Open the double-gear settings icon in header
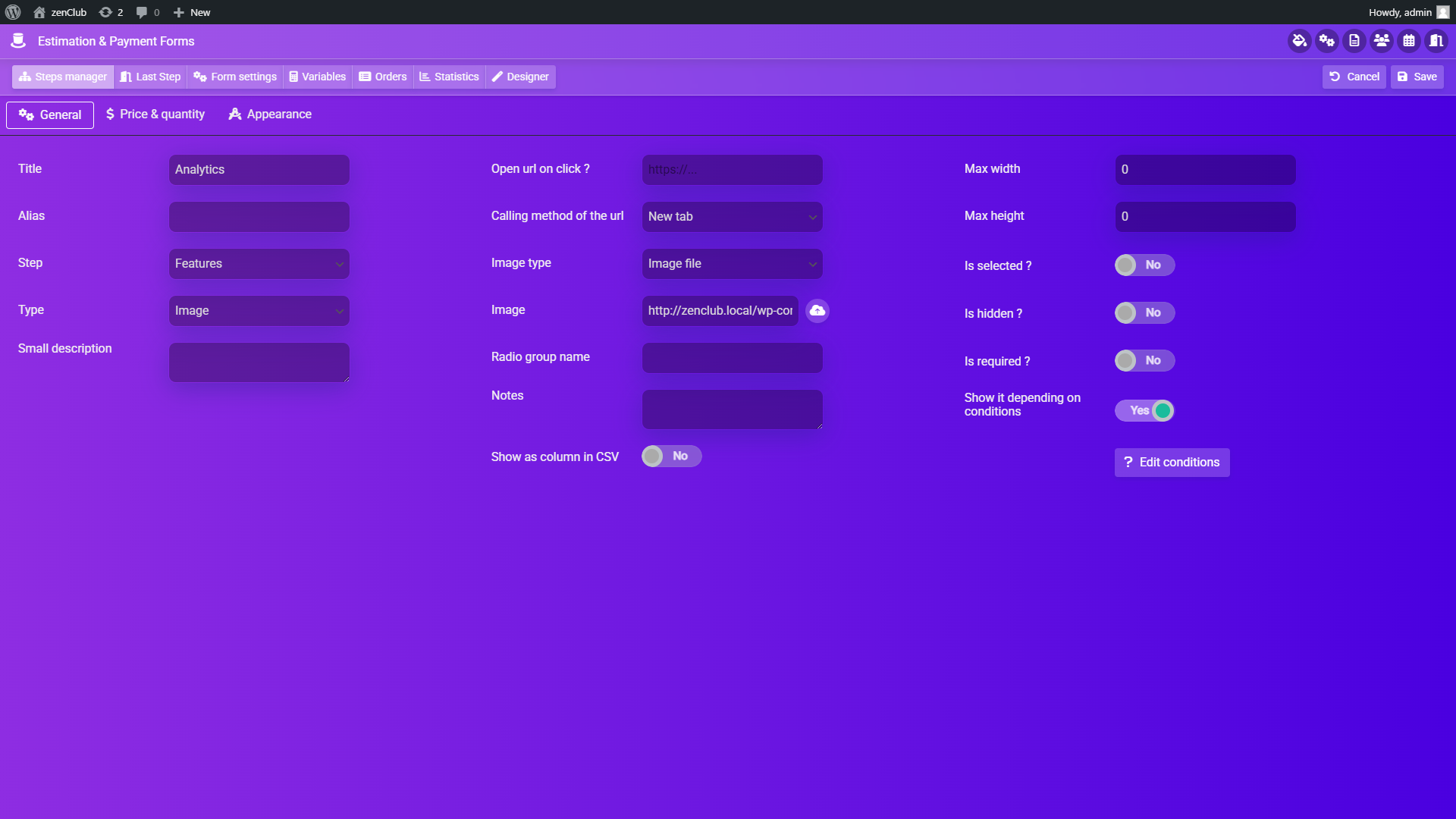This screenshot has width=1456, height=819. point(1327,41)
